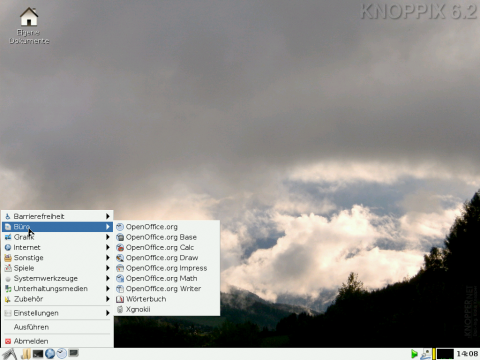
Task: Click the network status tray icon
Action: pos(425,354)
